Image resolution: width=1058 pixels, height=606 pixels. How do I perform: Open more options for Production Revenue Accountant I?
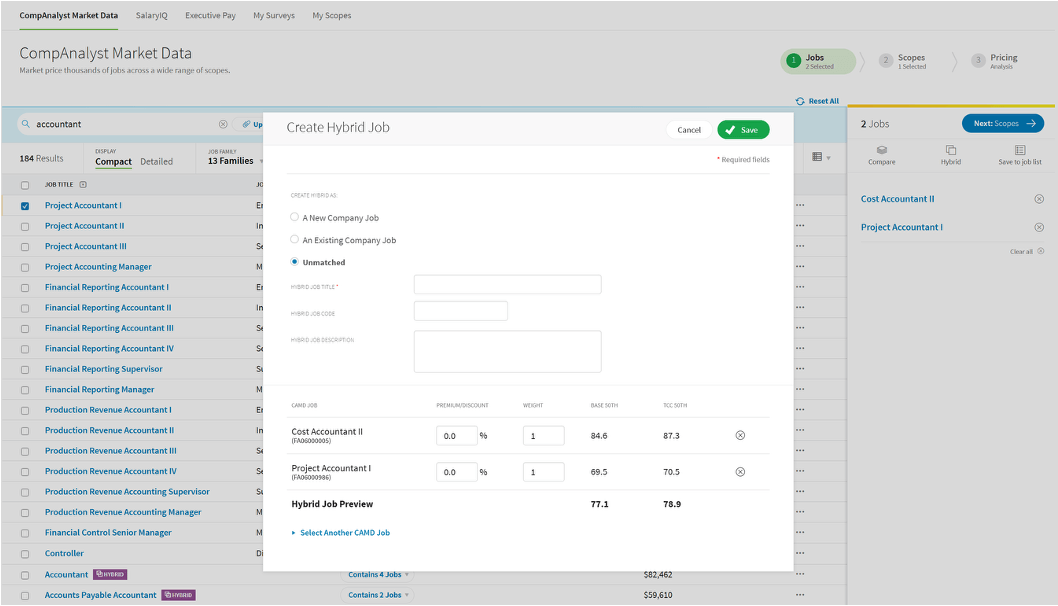800,410
